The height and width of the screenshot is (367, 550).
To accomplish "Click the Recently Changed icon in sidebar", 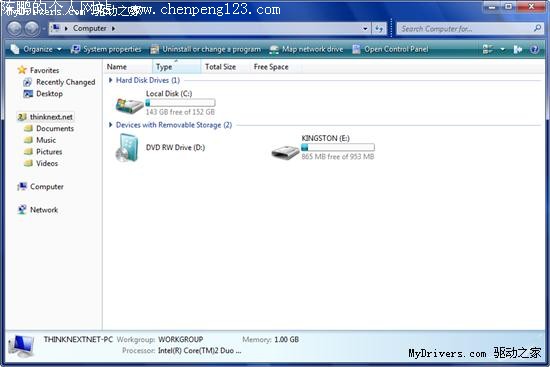I will pos(28,82).
